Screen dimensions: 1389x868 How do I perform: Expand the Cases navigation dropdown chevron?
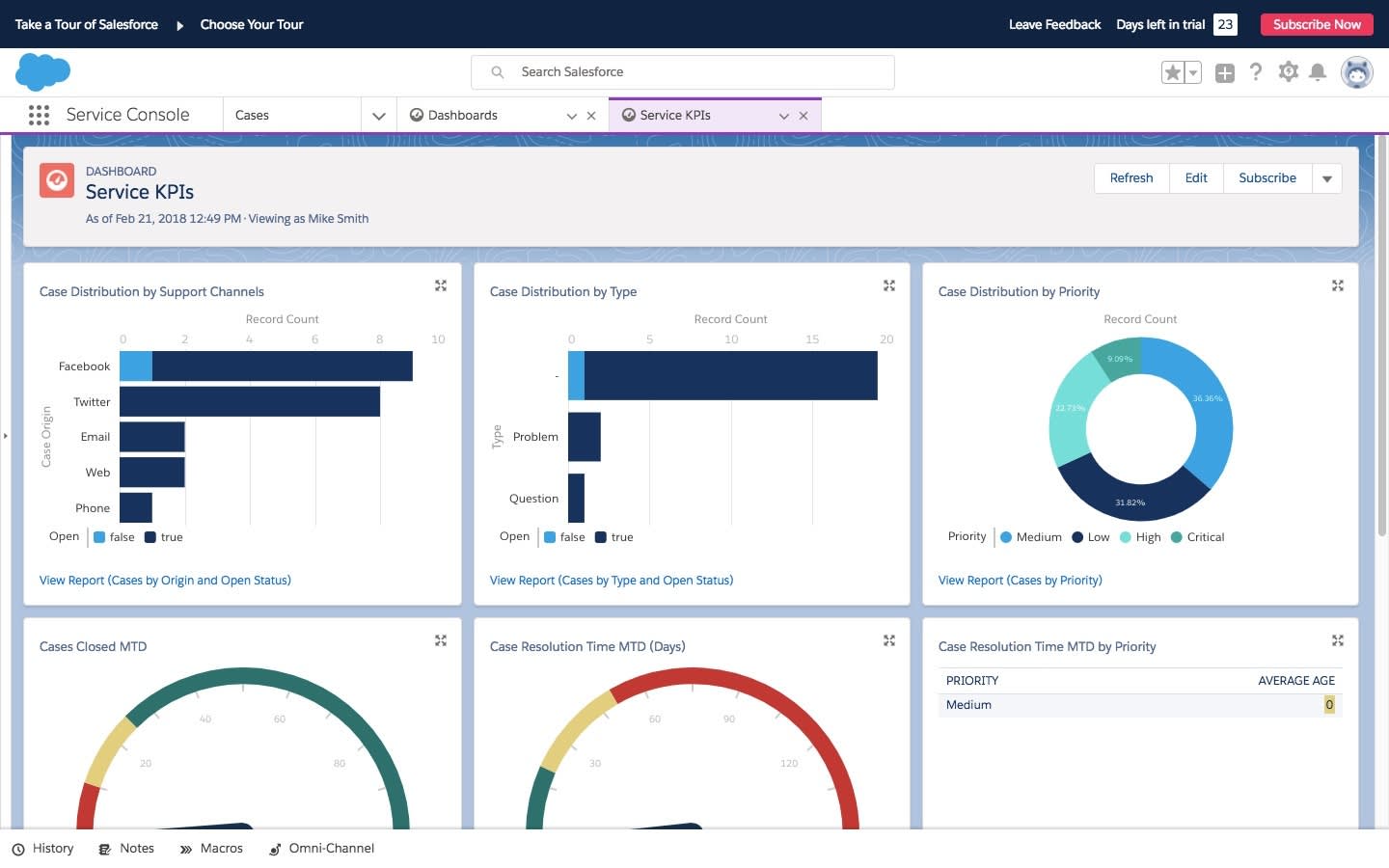point(379,116)
